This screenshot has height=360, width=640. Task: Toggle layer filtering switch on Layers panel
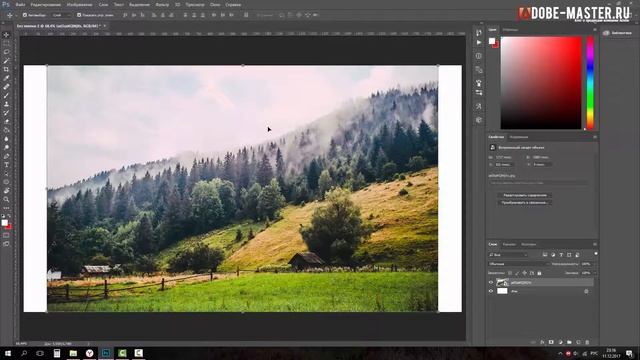tap(596, 254)
